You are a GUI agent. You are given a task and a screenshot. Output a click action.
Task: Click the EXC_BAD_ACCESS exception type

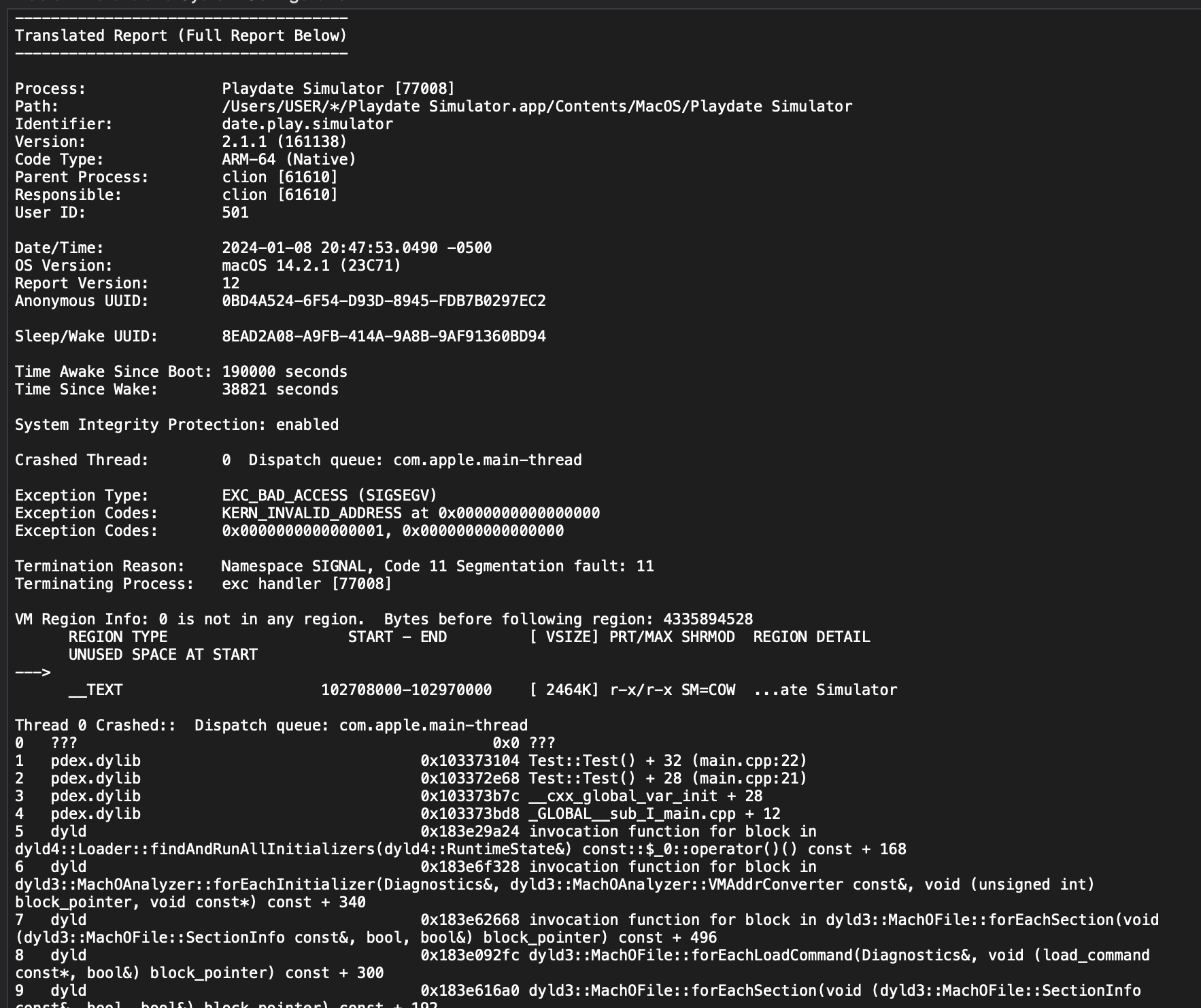328,495
